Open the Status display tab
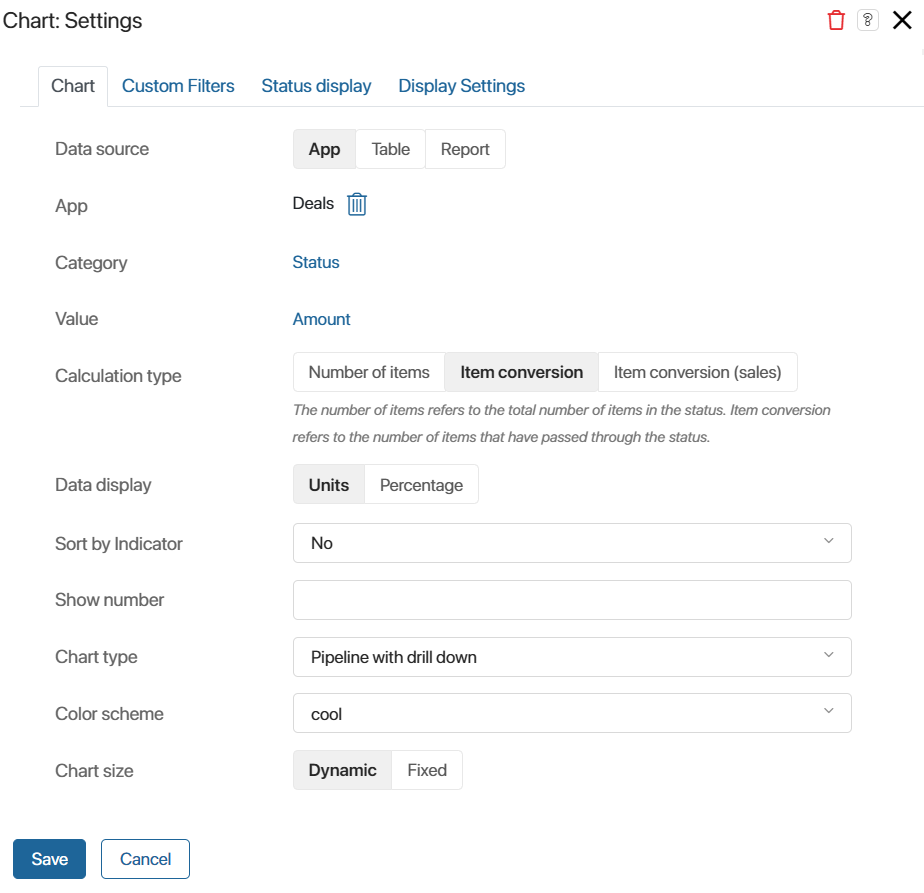Image resolution: width=924 pixels, height=893 pixels. (316, 86)
